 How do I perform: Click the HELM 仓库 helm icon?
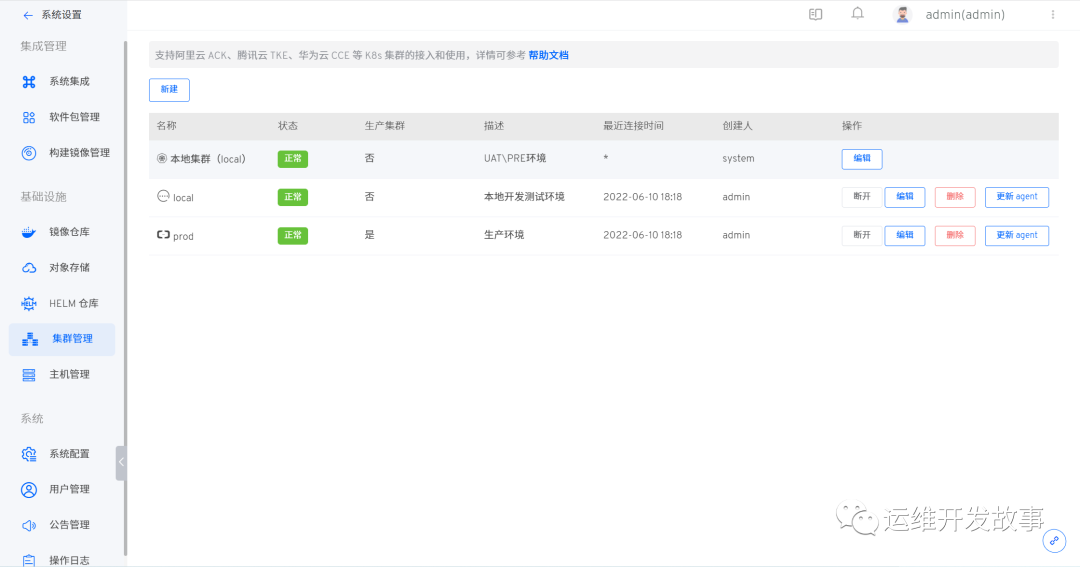pos(29,304)
